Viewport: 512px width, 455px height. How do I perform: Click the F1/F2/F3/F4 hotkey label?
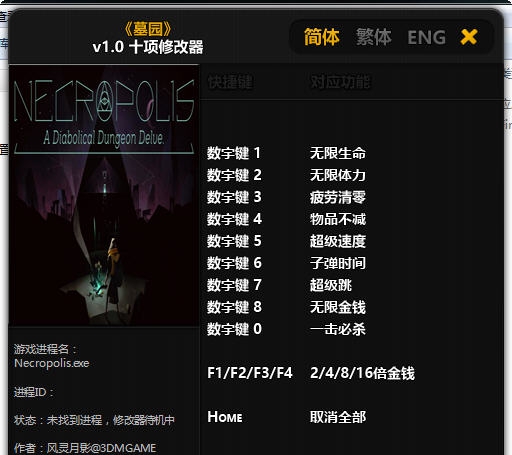click(250, 373)
